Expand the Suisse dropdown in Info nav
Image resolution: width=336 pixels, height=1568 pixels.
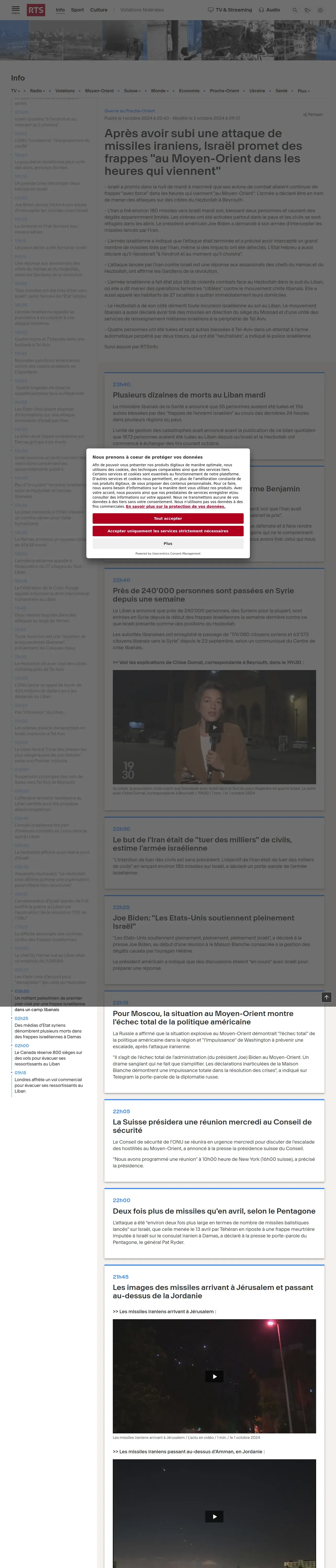[x=132, y=91]
